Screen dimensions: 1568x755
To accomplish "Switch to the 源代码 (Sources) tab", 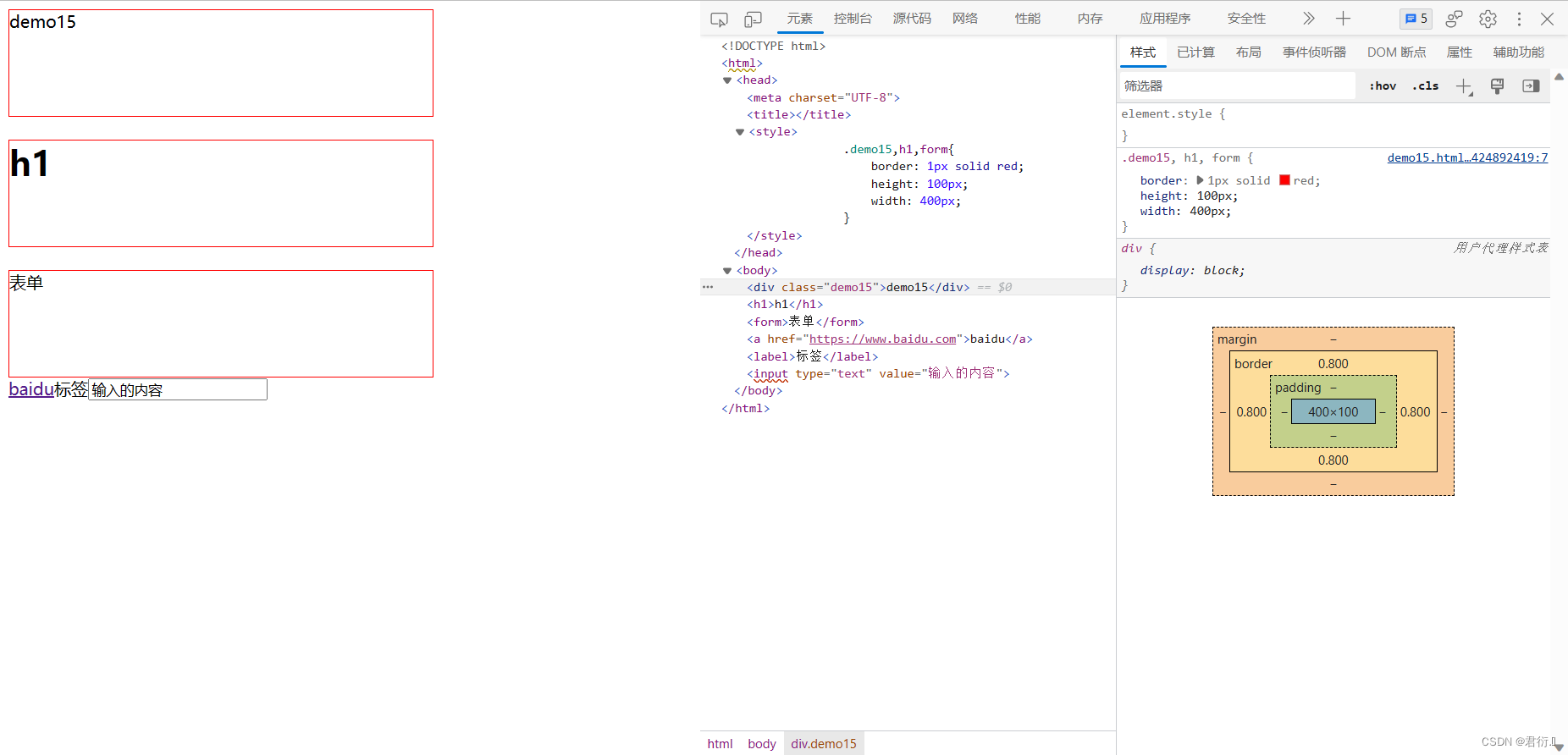I will click(x=912, y=19).
